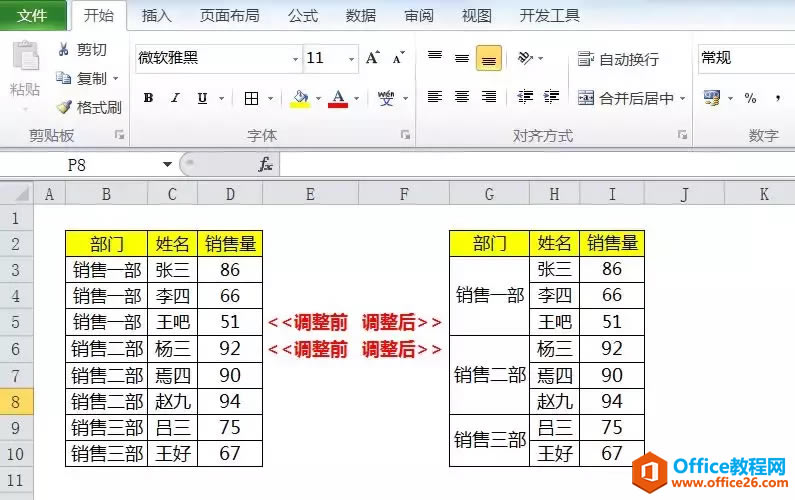The height and width of the screenshot is (500, 795).
Task: Toggle underline formatting
Action: click(x=202, y=98)
